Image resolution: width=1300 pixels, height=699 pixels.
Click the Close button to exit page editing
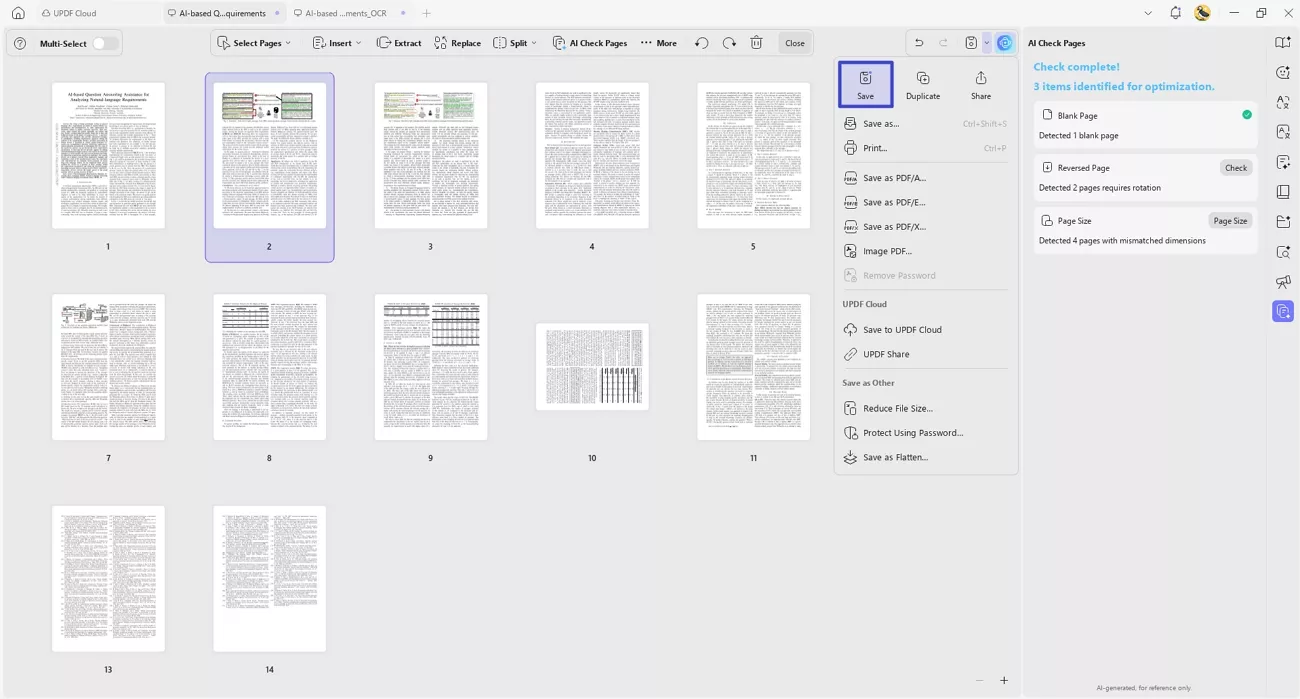click(794, 43)
